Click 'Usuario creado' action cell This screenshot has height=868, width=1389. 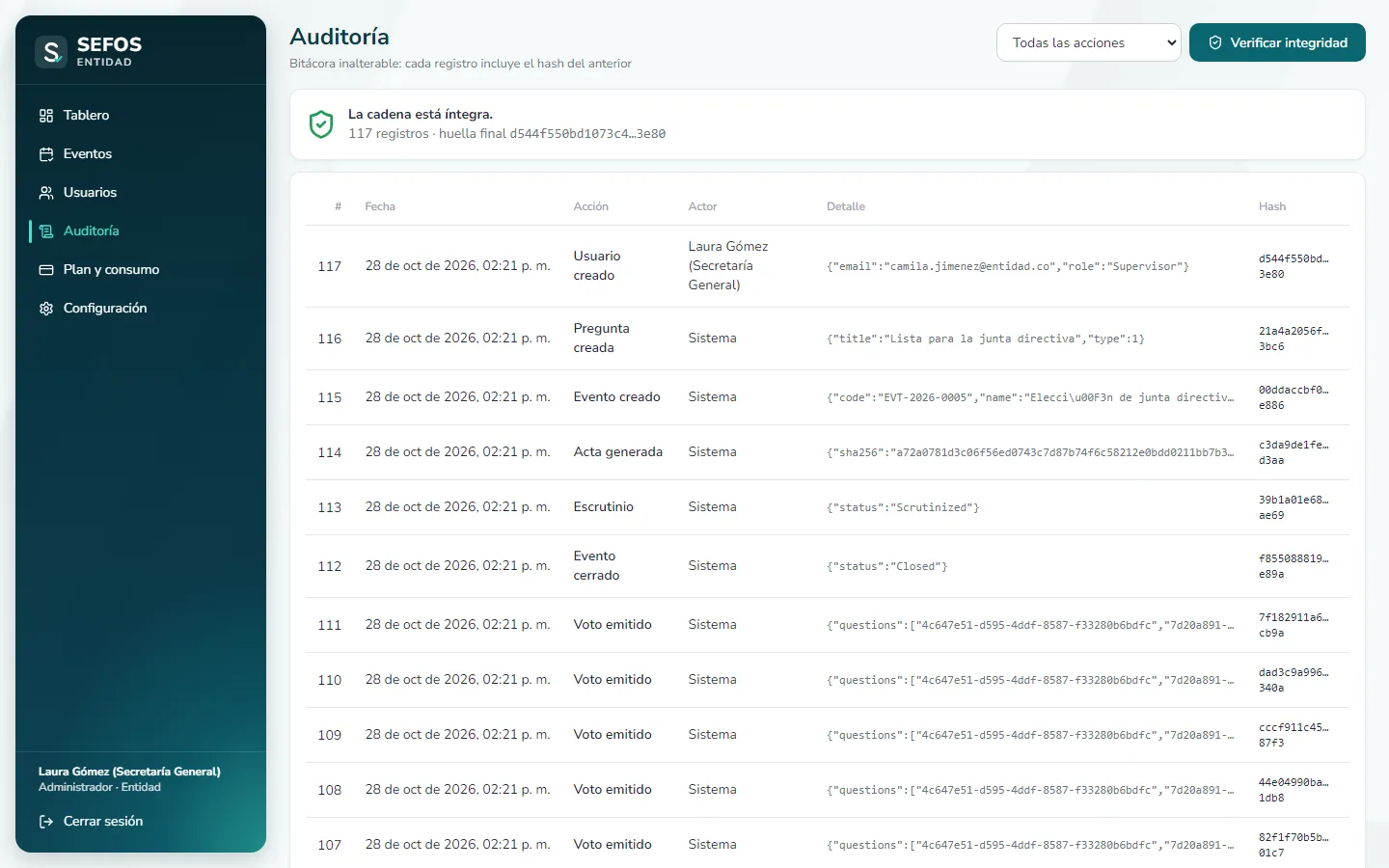click(597, 265)
